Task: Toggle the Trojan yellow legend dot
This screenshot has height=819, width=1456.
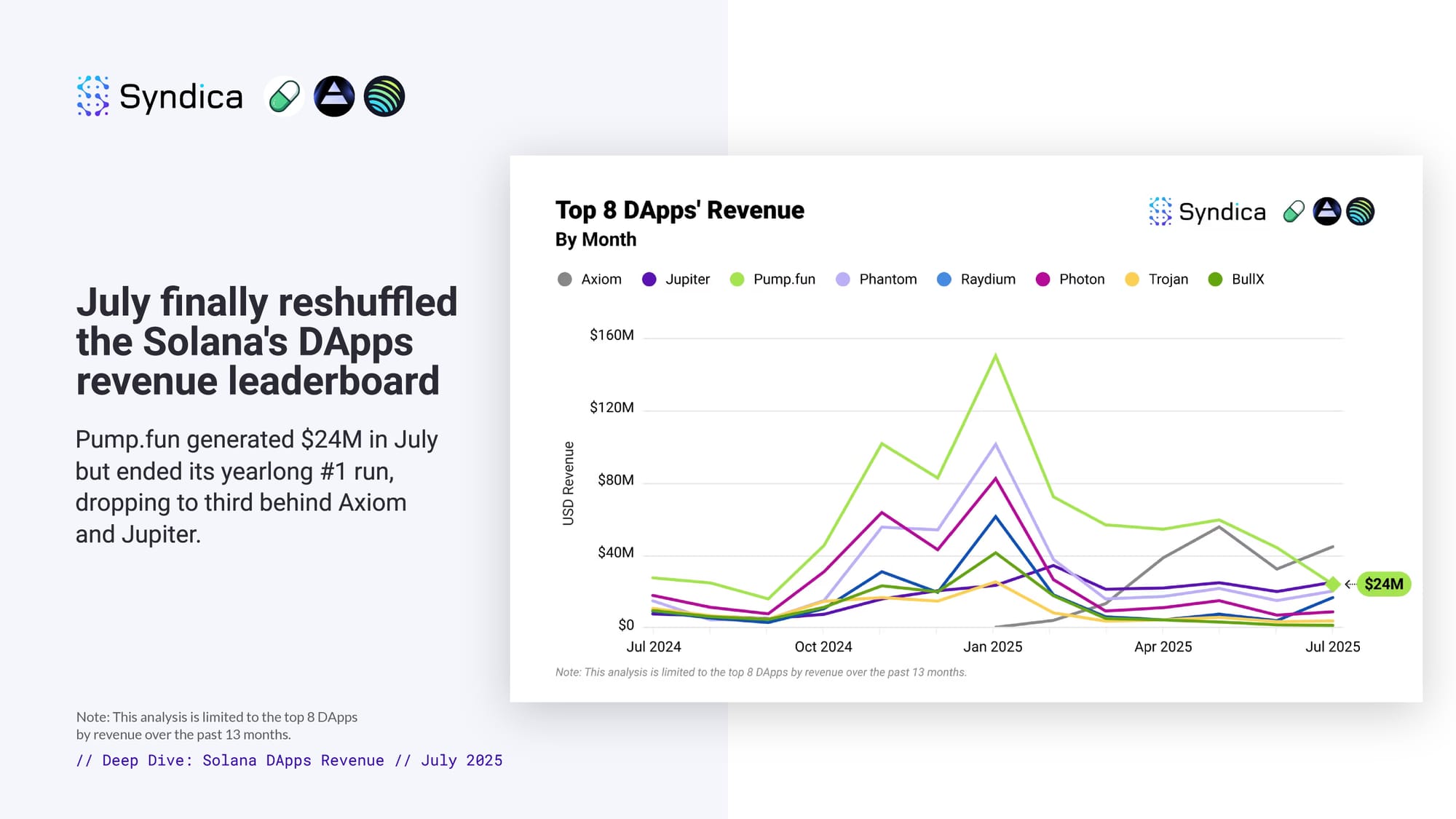Action: (1131, 280)
